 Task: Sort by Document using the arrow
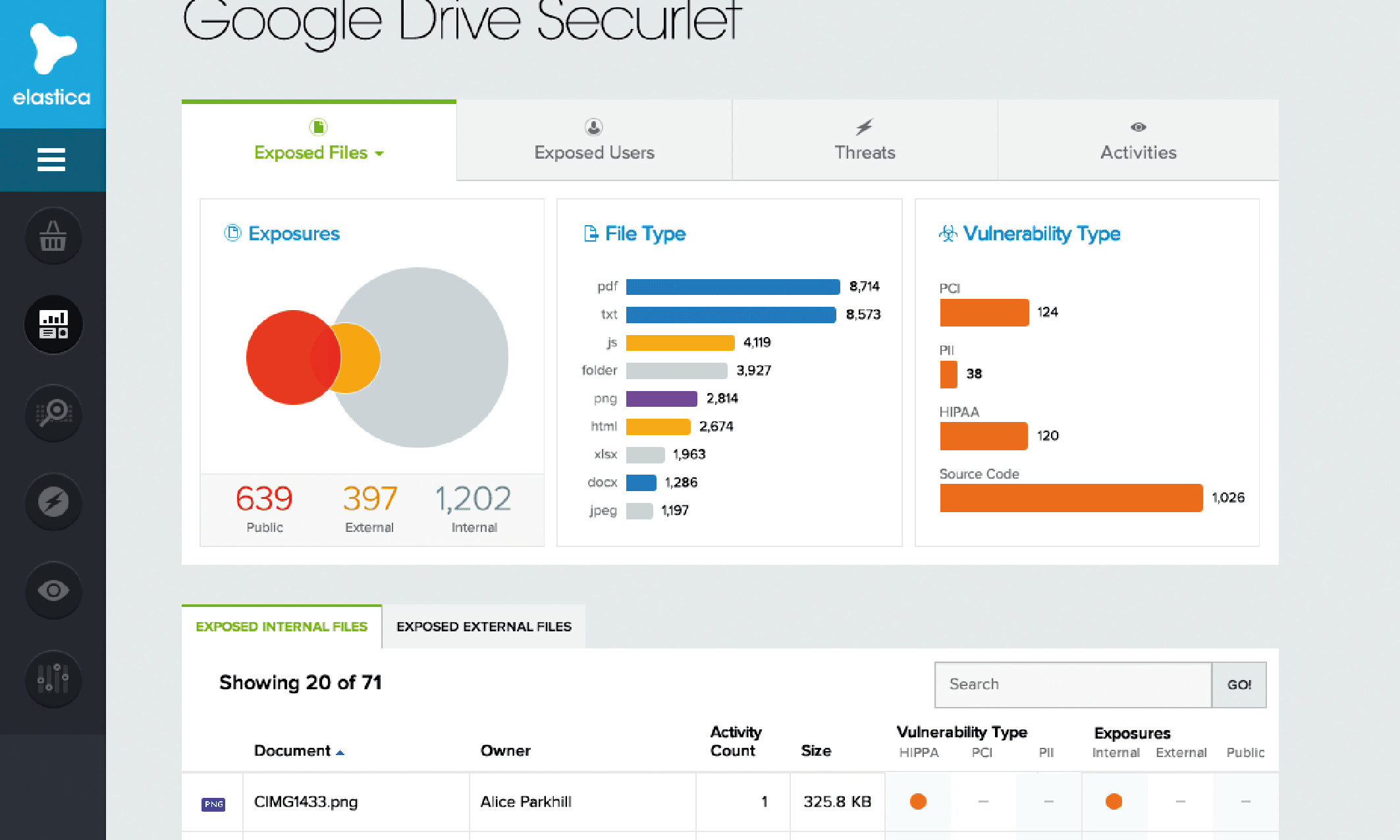point(340,752)
